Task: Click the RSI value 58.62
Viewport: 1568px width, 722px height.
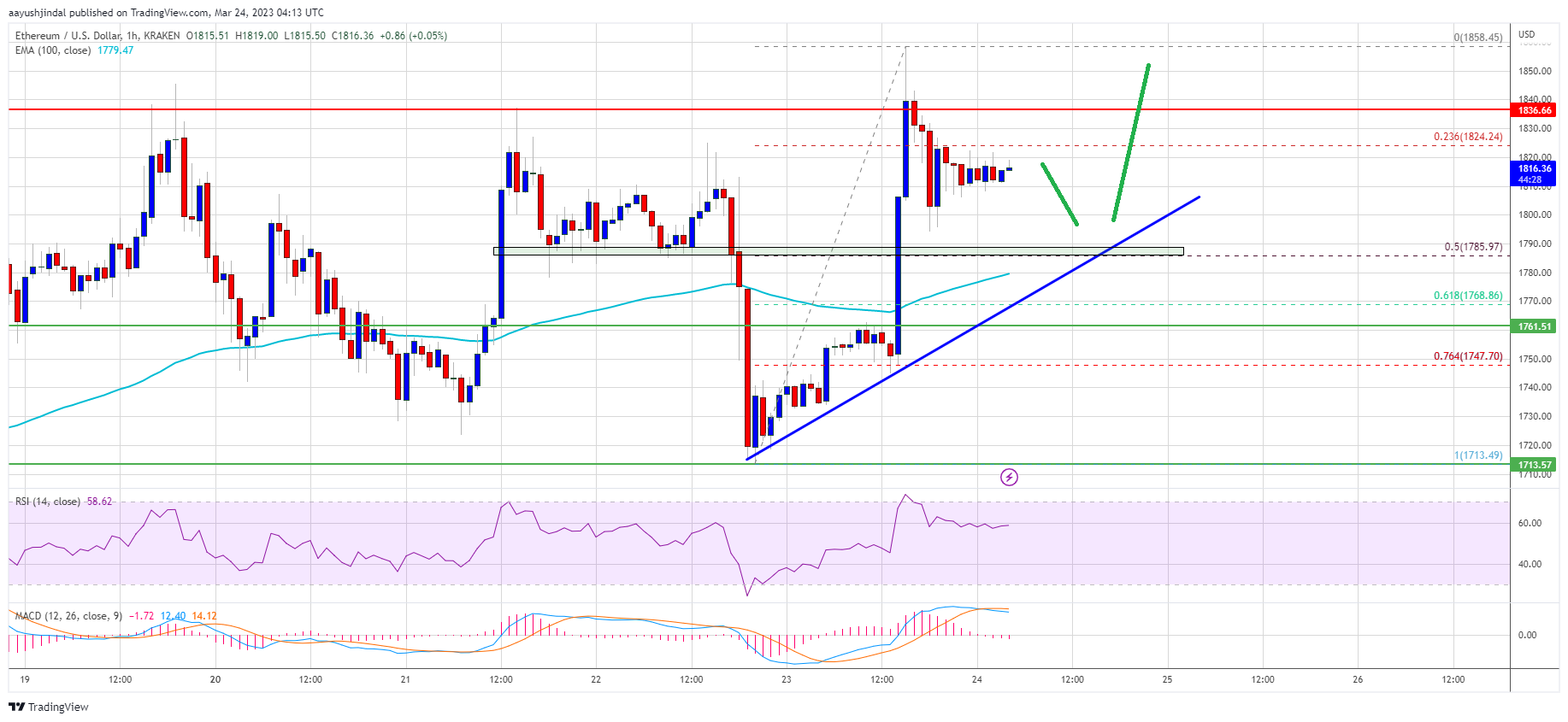Action: [99, 502]
